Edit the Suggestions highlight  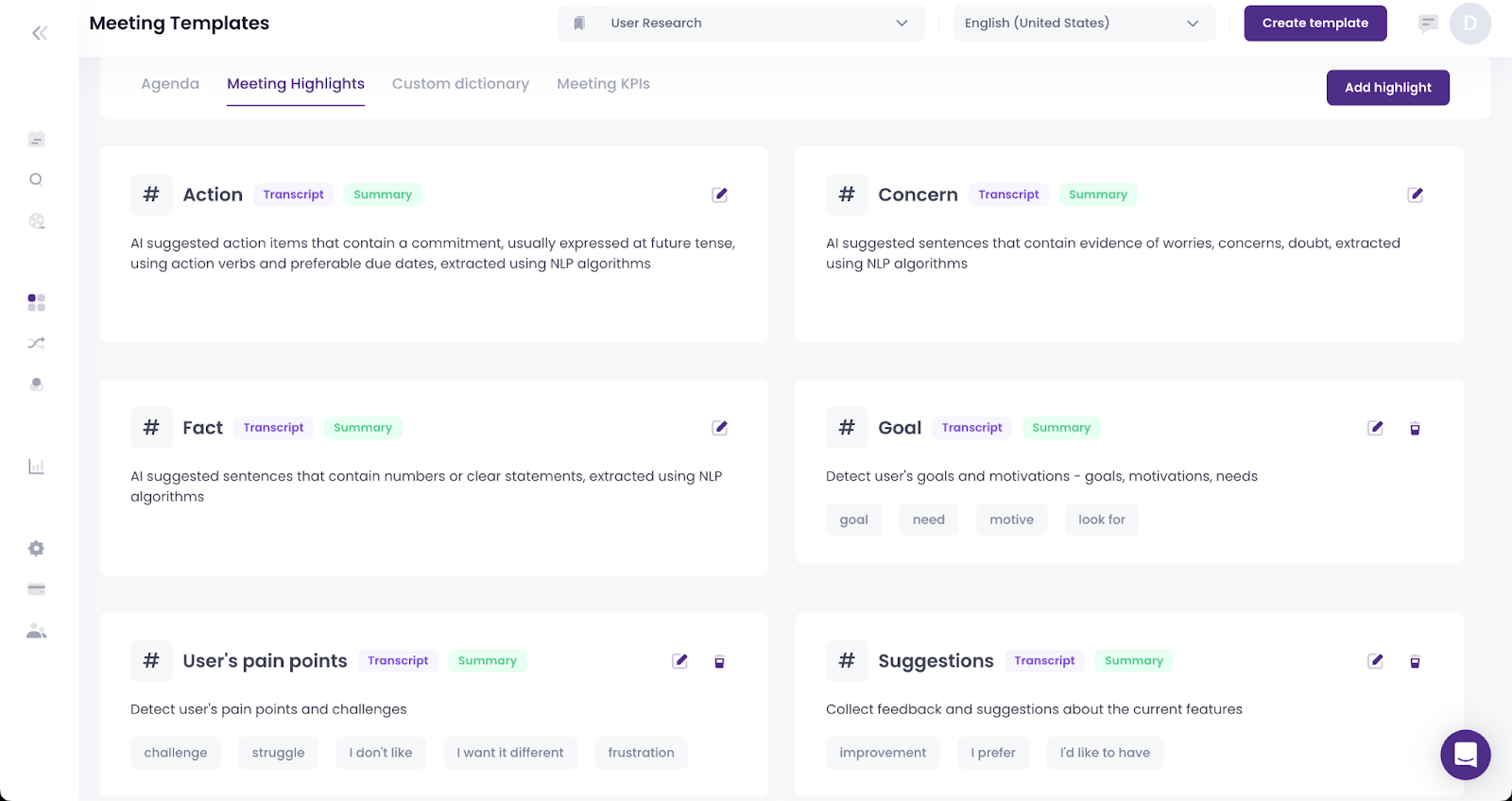1375,661
